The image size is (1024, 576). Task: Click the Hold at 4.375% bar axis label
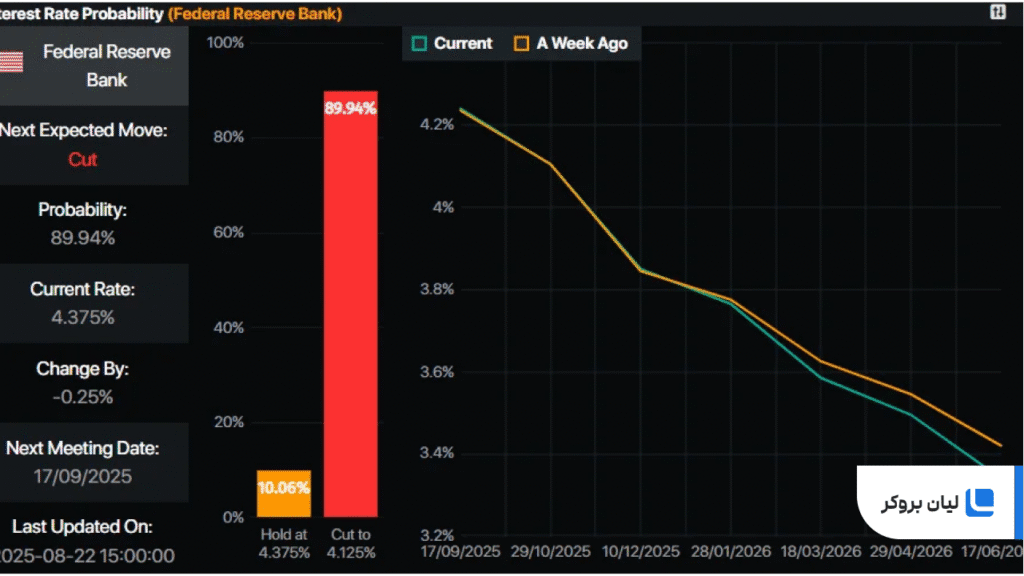284,543
